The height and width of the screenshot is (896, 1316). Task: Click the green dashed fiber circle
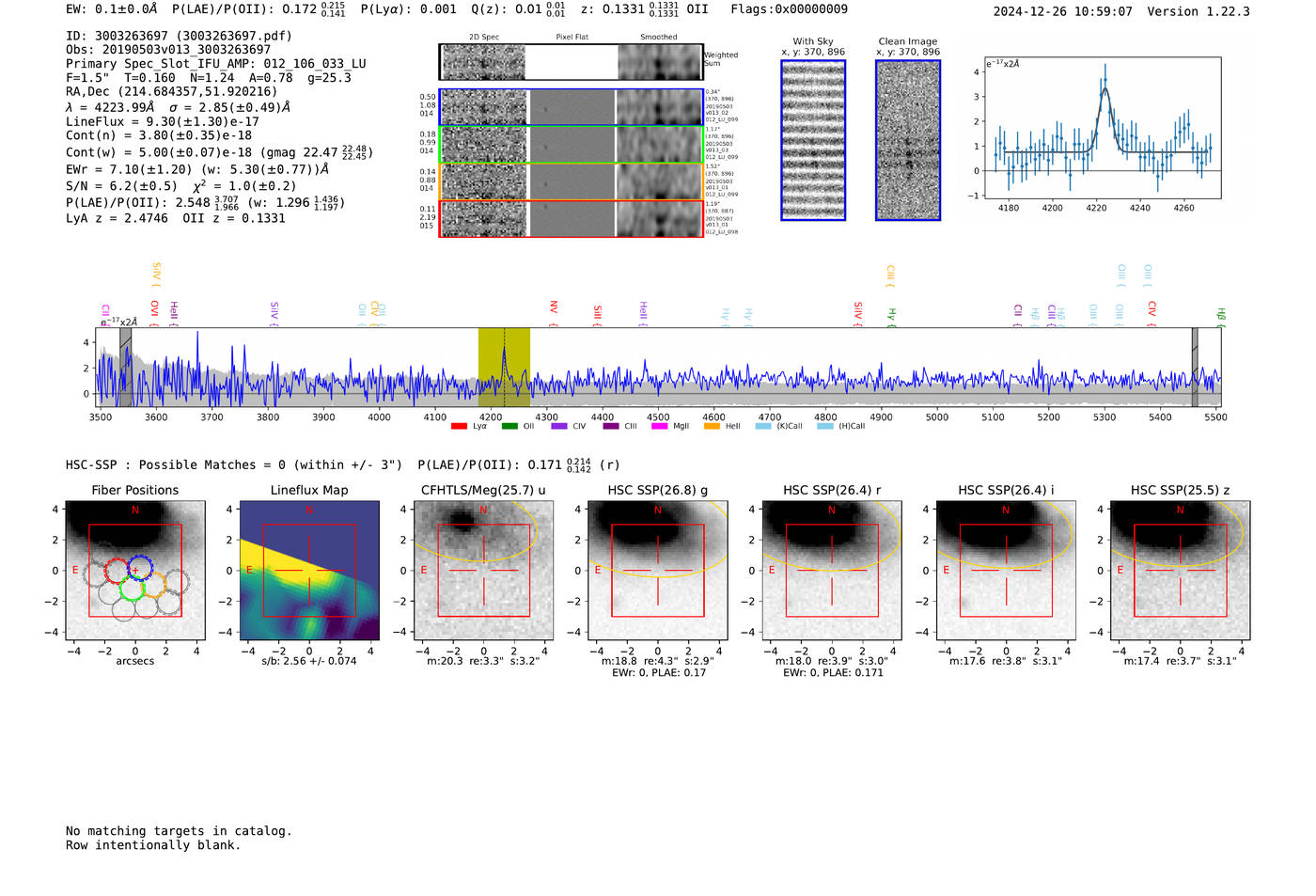coord(132,589)
